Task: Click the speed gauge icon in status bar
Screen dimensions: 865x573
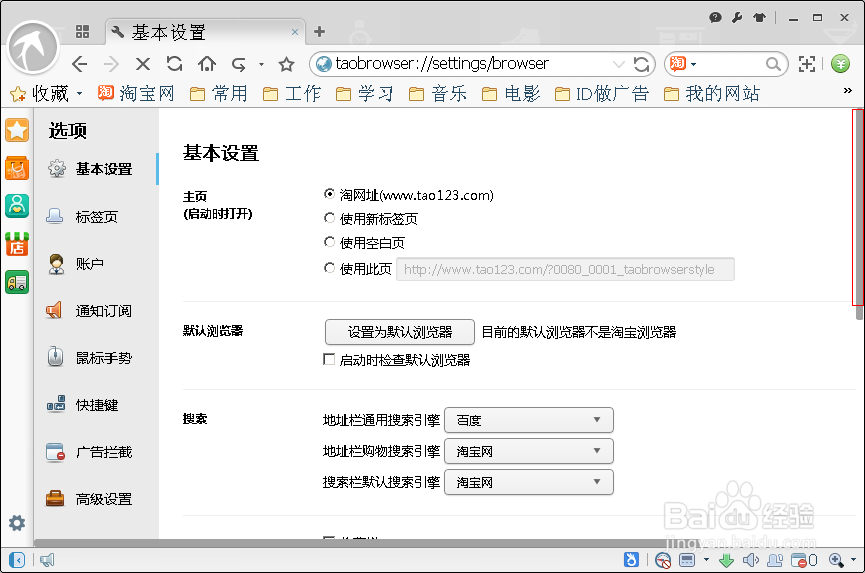Action: [x=663, y=560]
